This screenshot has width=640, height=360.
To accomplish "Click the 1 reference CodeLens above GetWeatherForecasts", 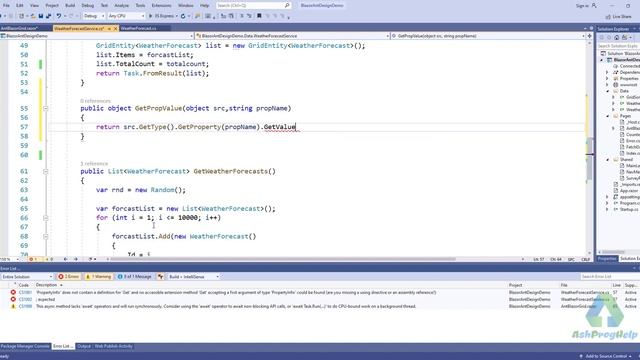I will [94, 164].
